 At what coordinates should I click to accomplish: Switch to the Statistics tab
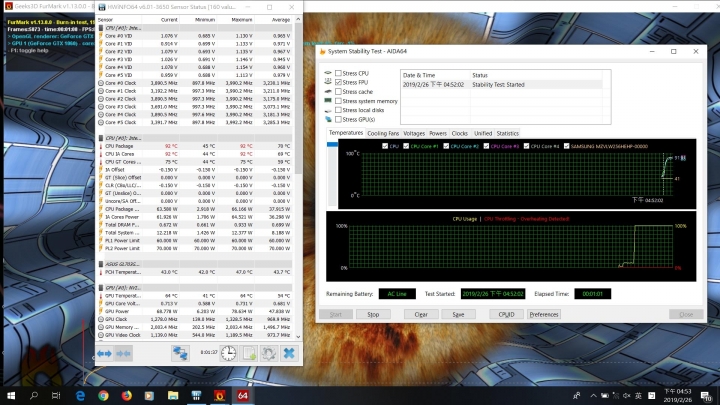coord(507,133)
